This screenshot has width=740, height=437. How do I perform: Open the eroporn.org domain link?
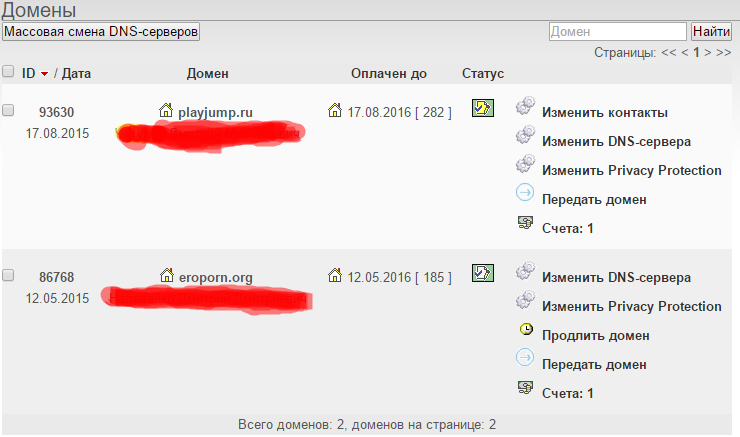(x=216, y=277)
